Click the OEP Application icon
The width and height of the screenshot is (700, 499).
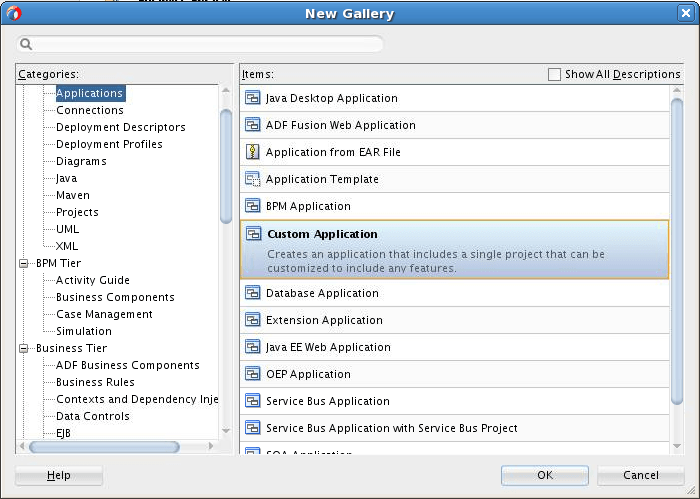[253, 374]
